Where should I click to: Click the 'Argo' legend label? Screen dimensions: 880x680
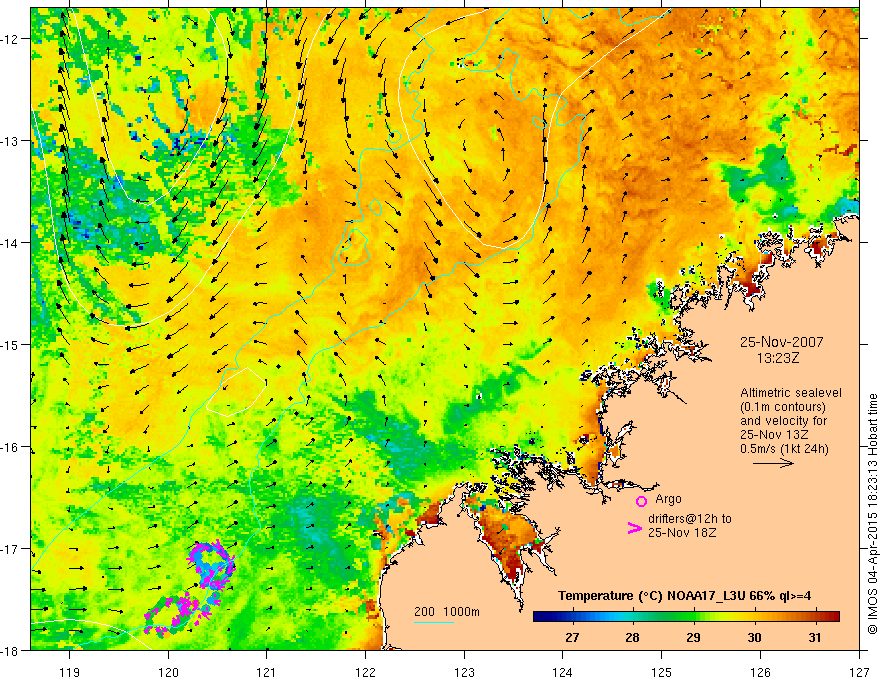[668, 499]
